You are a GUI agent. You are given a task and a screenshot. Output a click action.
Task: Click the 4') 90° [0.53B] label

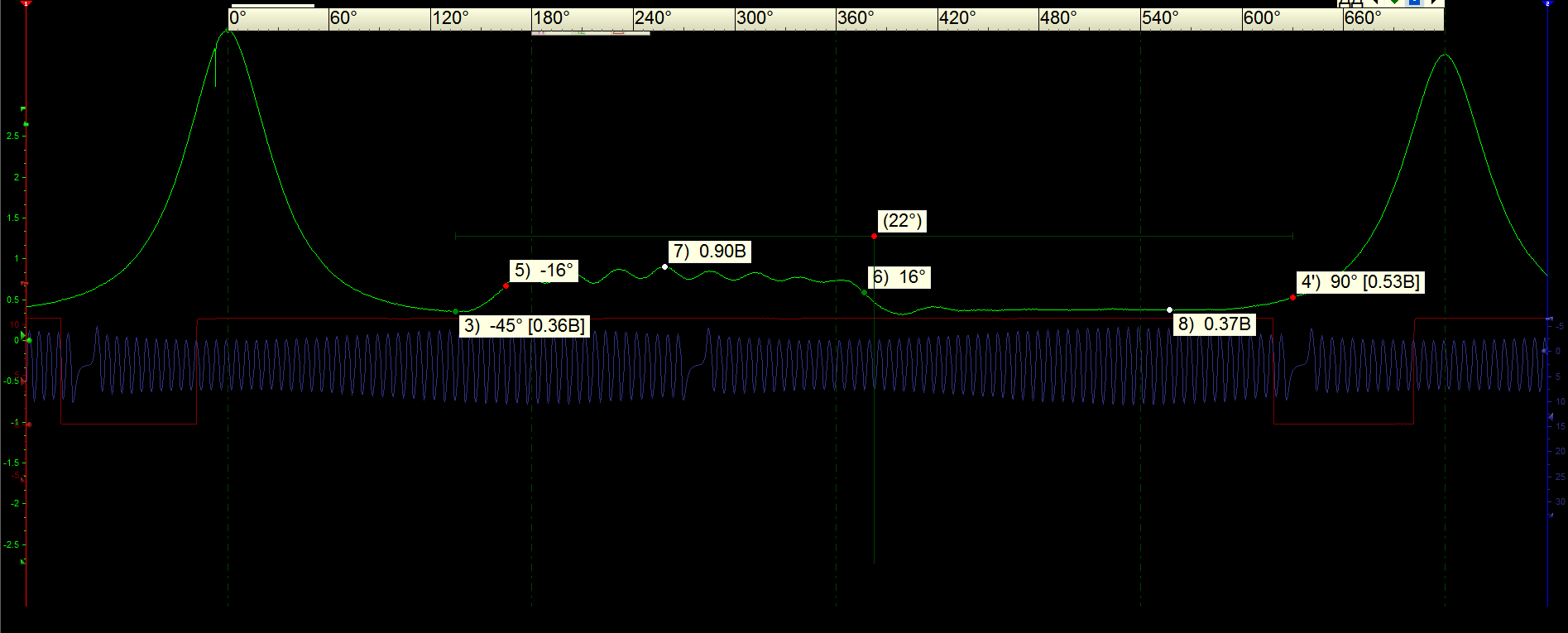pyautogui.click(x=1360, y=282)
